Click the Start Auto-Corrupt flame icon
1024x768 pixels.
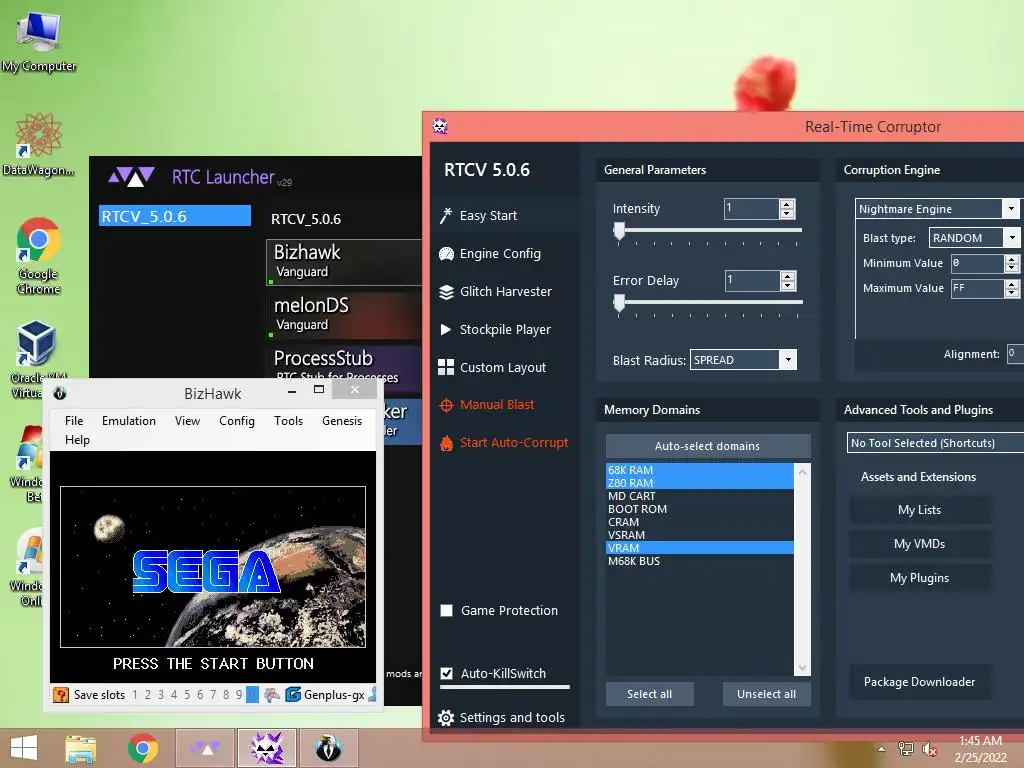(446, 443)
